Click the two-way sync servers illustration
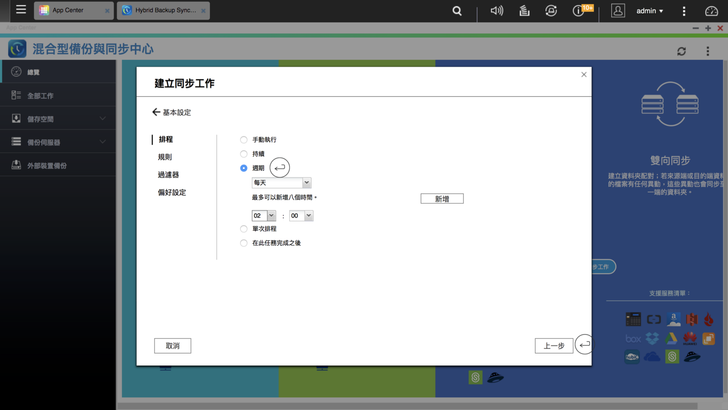This screenshot has height=410, width=728. tap(670, 104)
